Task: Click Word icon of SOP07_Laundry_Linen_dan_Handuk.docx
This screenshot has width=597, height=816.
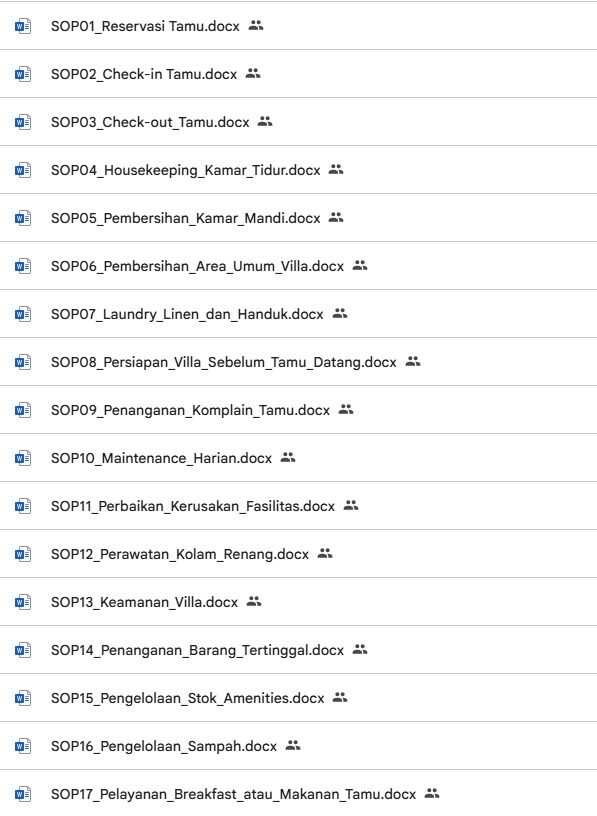Action: pos(23,314)
